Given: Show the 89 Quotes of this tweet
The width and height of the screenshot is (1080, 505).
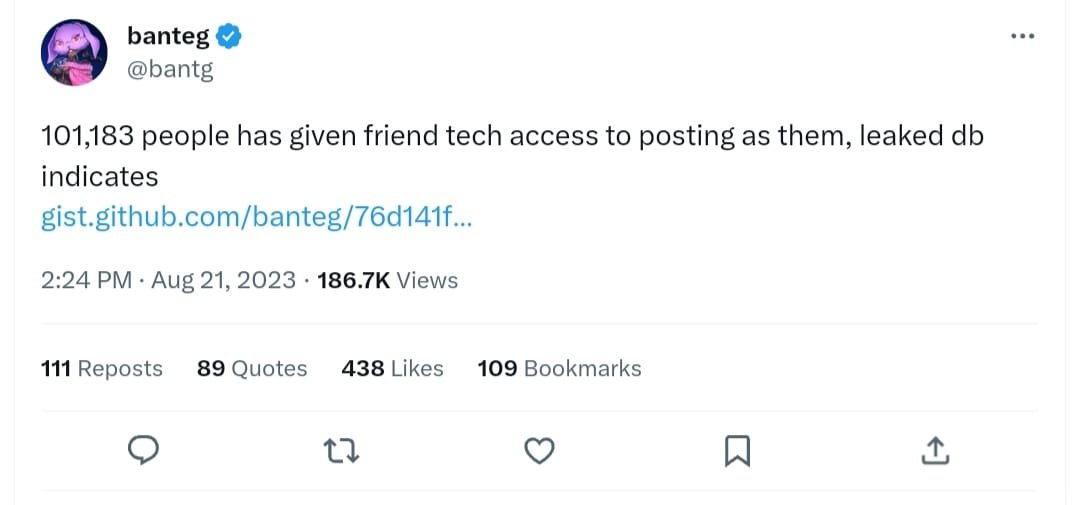Looking at the screenshot, I should [x=252, y=369].
